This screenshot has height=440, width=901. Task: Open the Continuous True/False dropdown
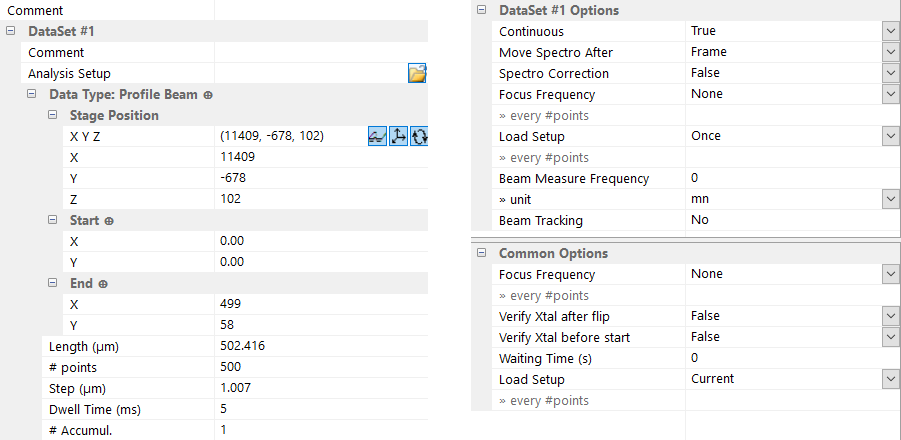(x=890, y=31)
